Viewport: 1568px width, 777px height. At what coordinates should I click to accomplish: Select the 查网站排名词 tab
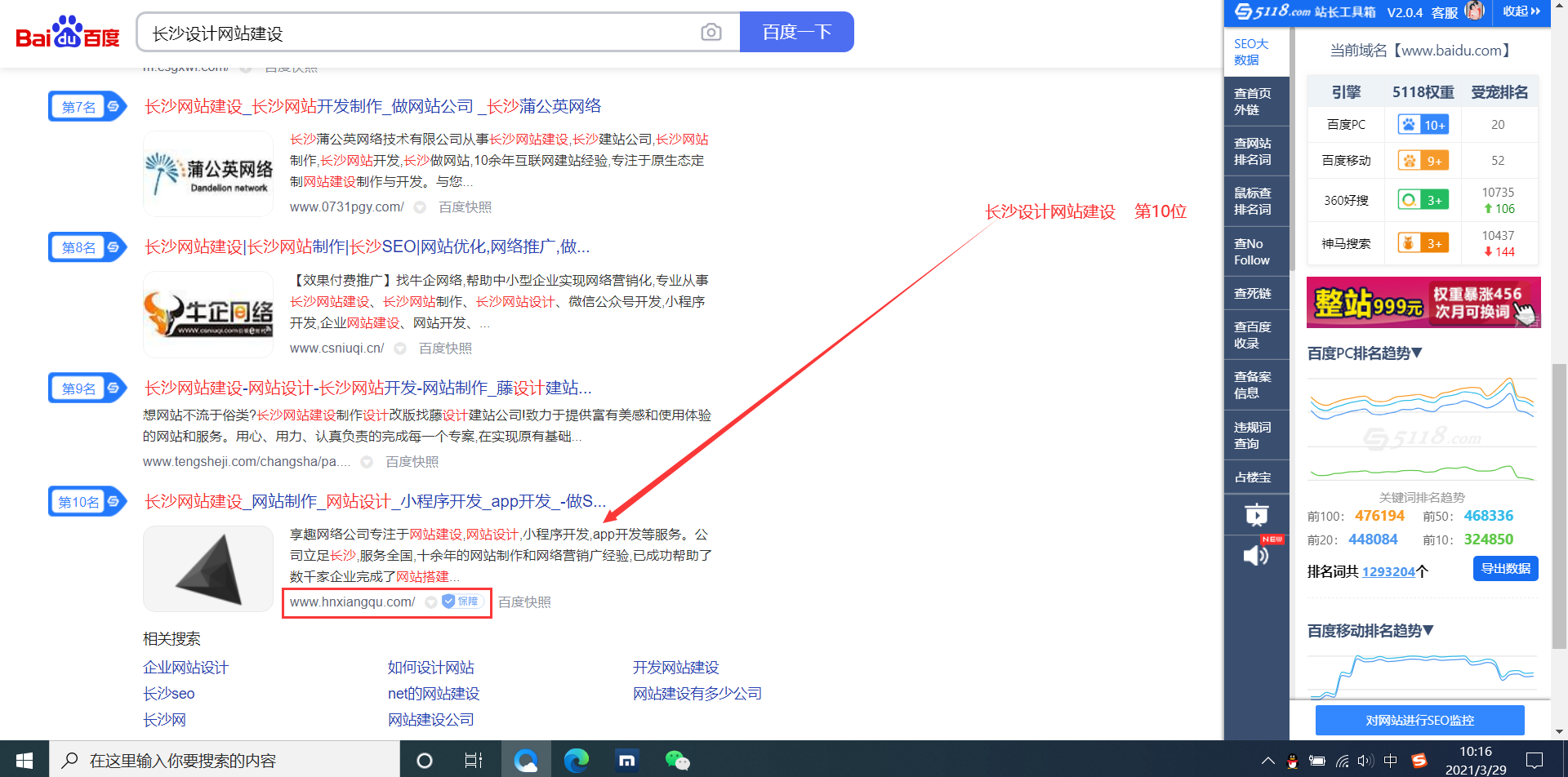(x=1256, y=151)
